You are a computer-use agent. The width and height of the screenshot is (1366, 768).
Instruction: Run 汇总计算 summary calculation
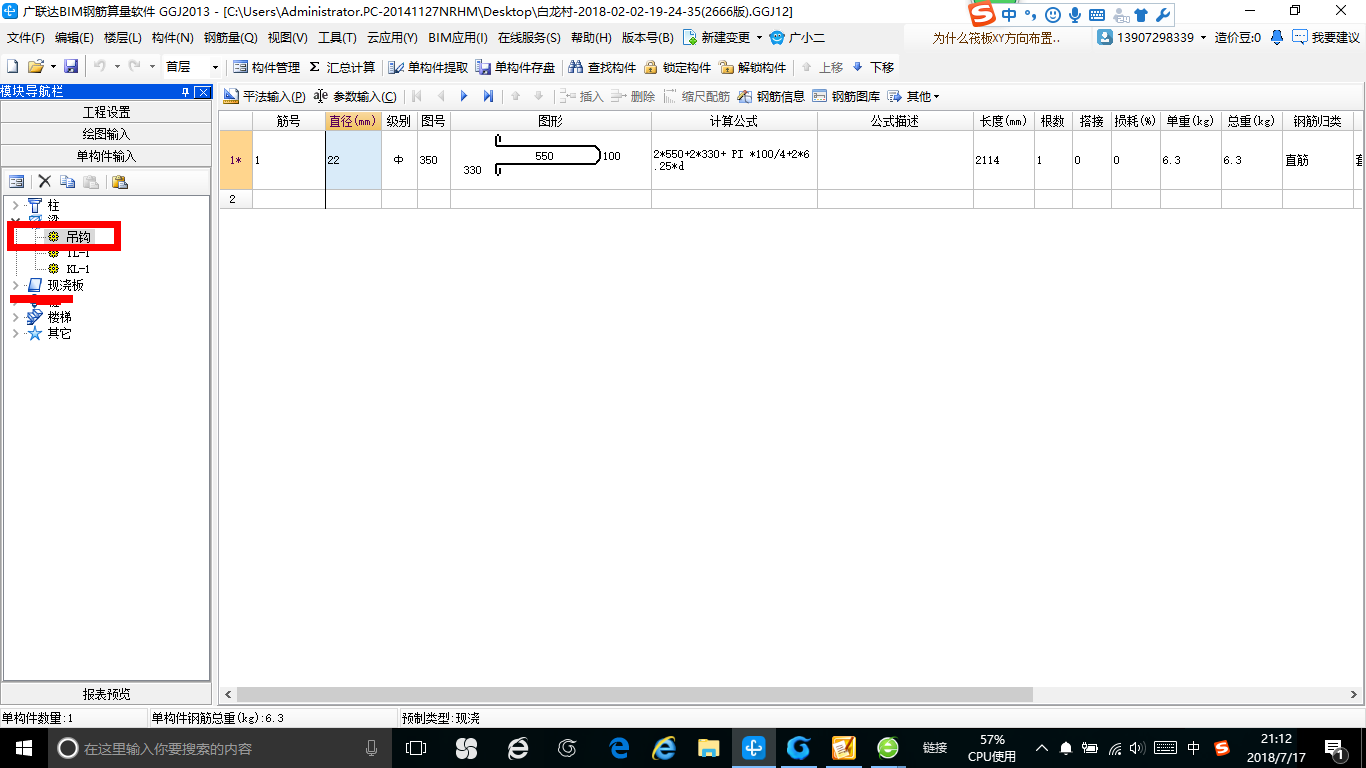point(342,67)
